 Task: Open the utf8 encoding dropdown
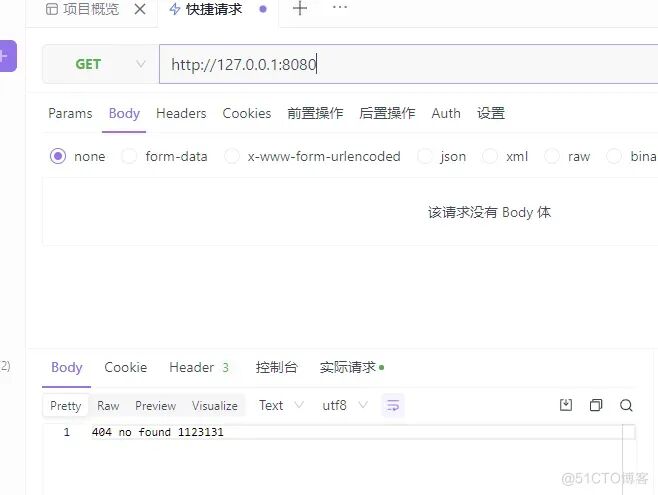tap(345, 405)
